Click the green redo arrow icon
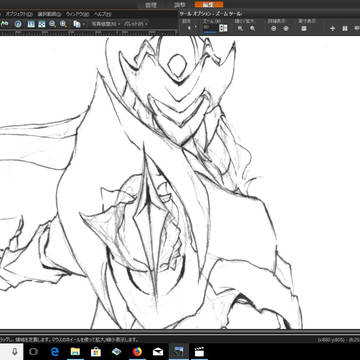Image resolution: width=360 pixels, height=360 pixels. pyautogui.click(x=5, y=24)
